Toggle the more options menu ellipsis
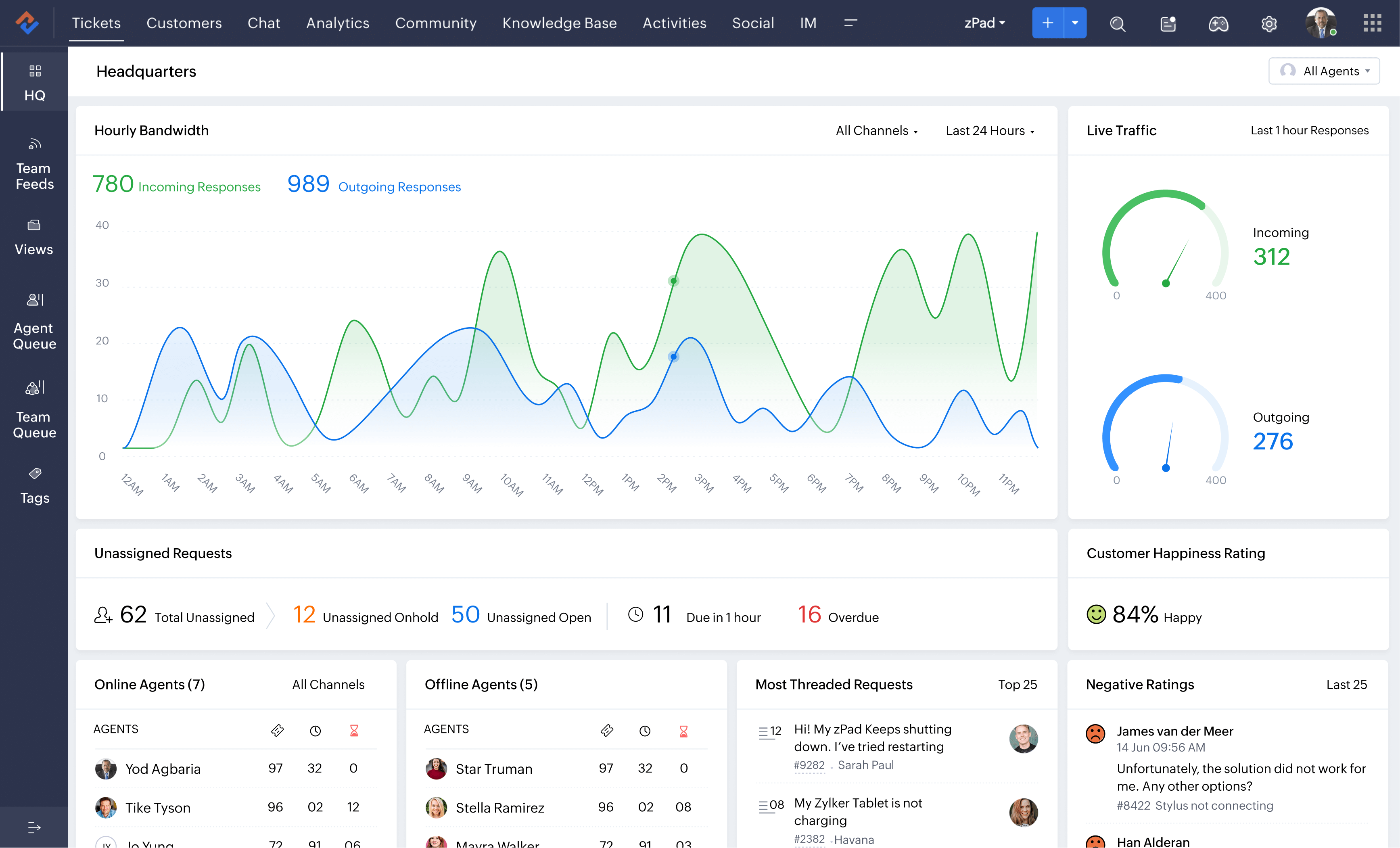The width and height of the screenshot is (1400, 848). 850,22
